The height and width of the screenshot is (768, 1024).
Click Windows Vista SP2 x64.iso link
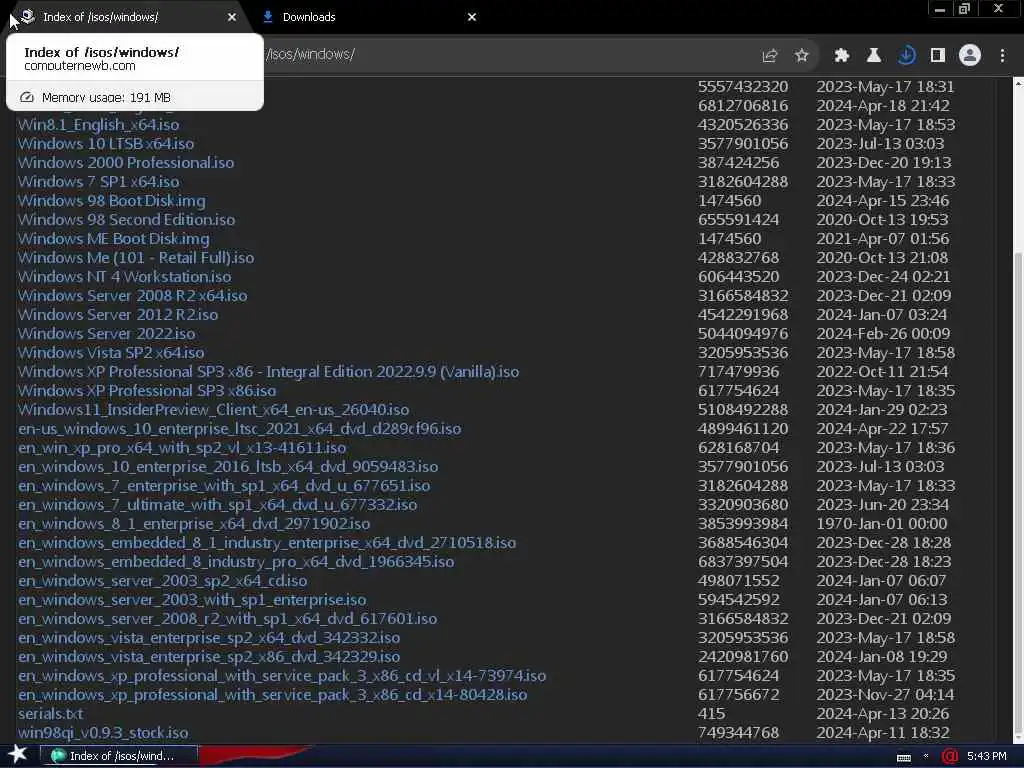coord(111,352)
